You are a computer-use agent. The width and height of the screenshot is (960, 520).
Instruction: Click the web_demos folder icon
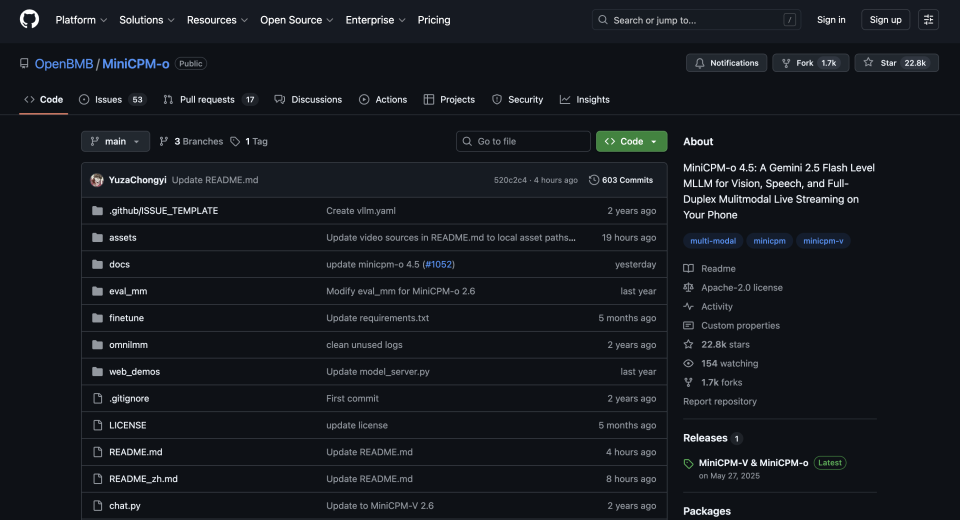[x=97, y=372]
